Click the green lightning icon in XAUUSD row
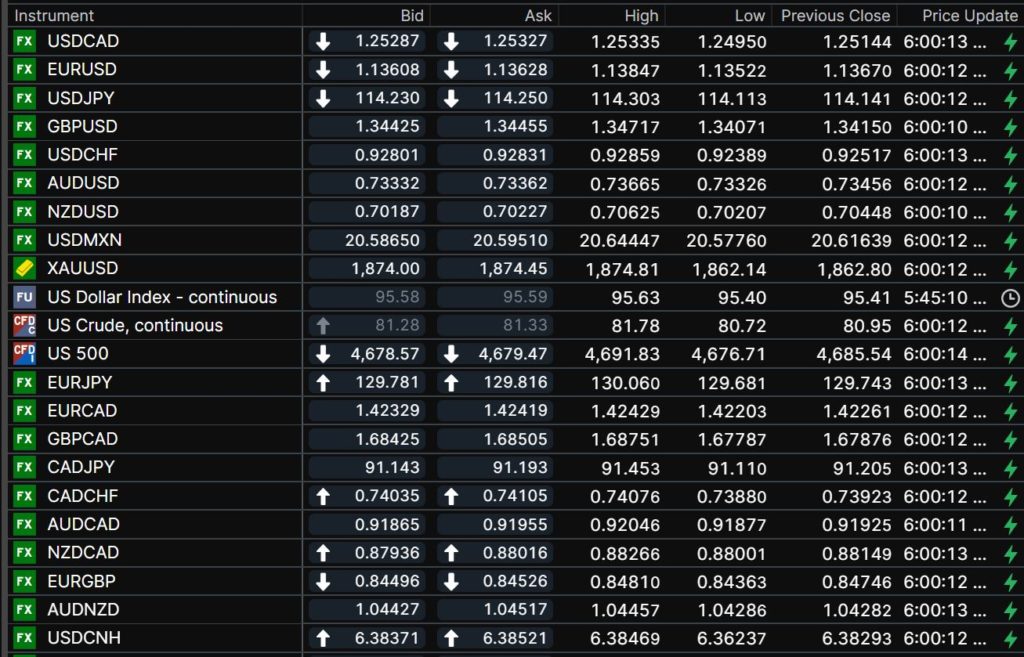Image resolution: width=1024 pixels, height=657 pixels. [1010, 269]
